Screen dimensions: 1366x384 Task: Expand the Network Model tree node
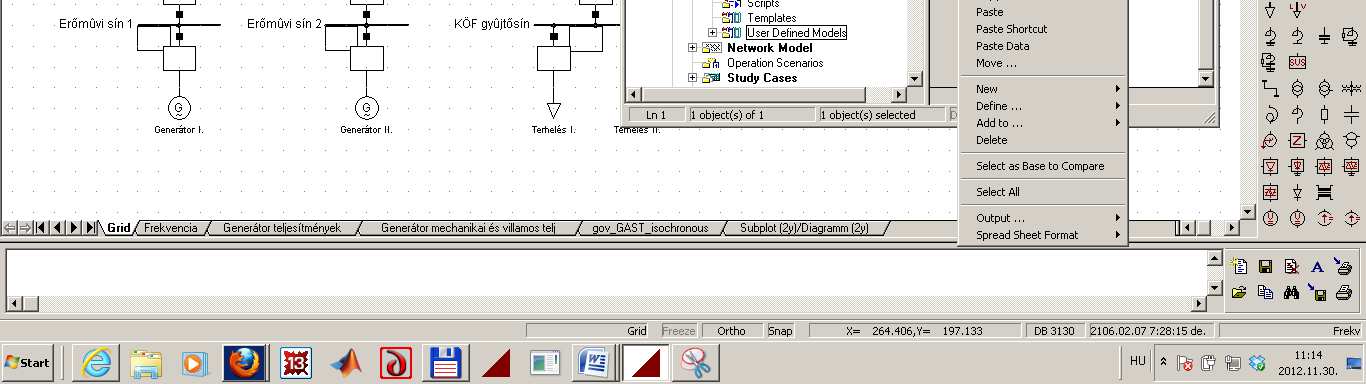click(692, 48)
